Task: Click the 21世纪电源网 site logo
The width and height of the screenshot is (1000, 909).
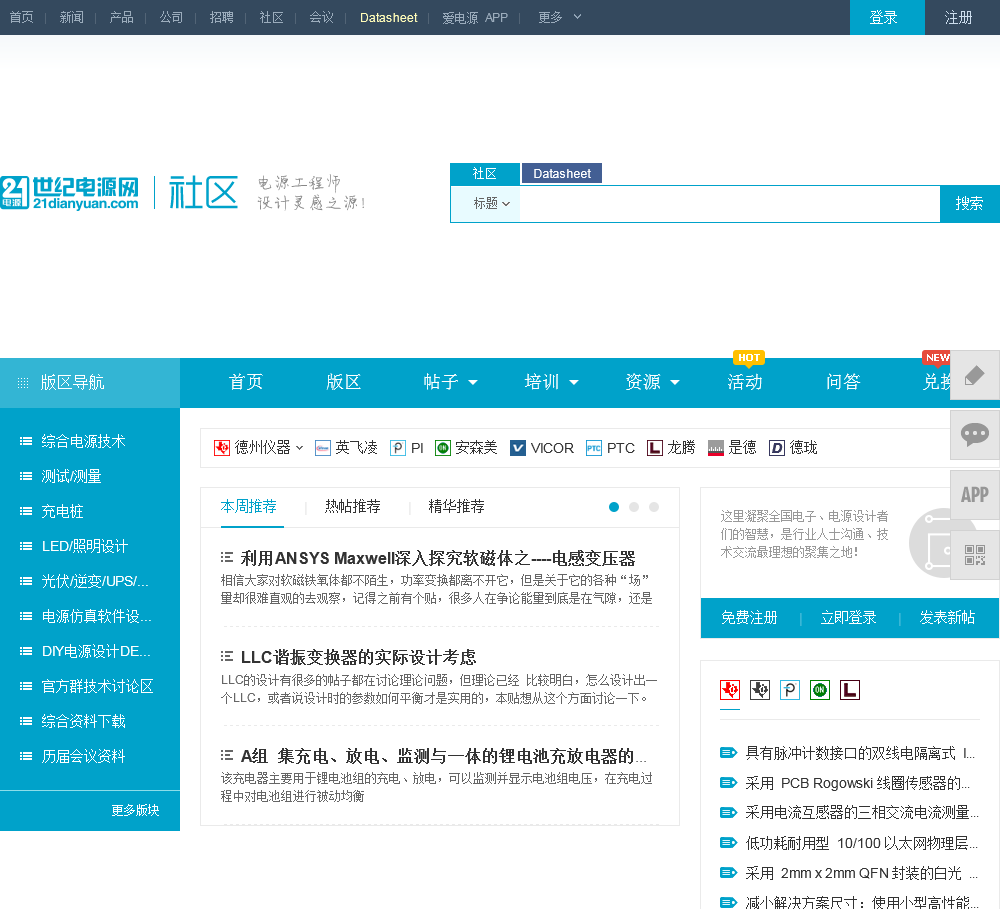Action: click(70, 192)
